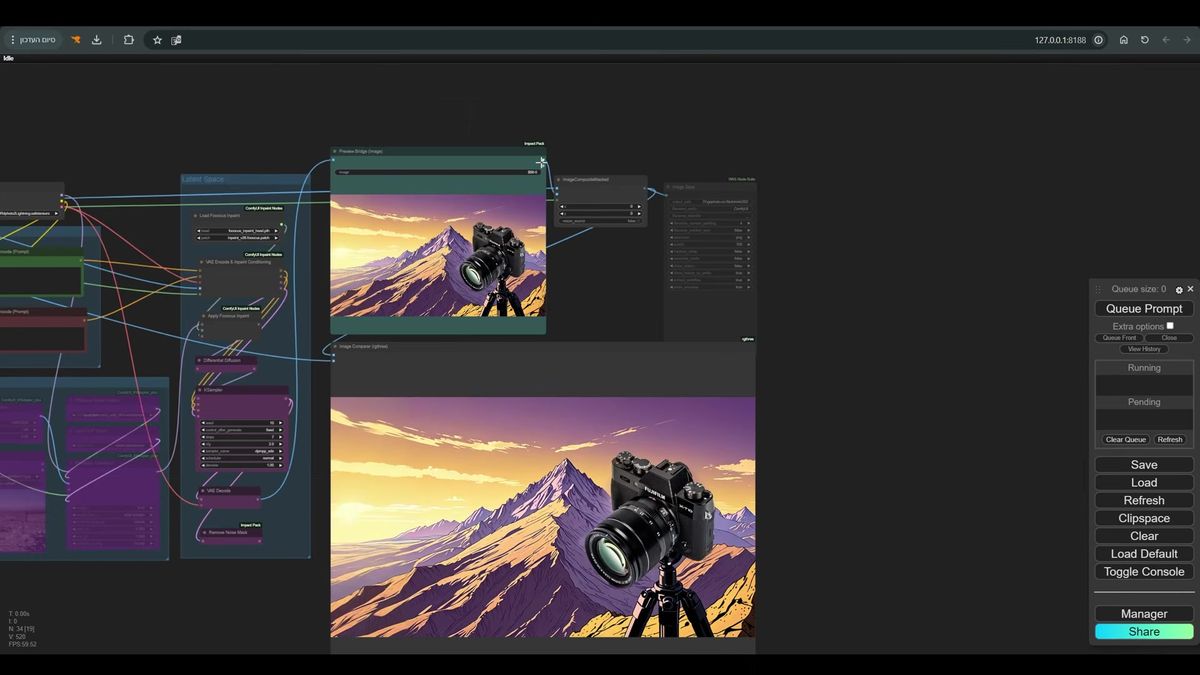Click Load Default button
The height and width of the screenshot is (675, 1200).
[1144, 554]
